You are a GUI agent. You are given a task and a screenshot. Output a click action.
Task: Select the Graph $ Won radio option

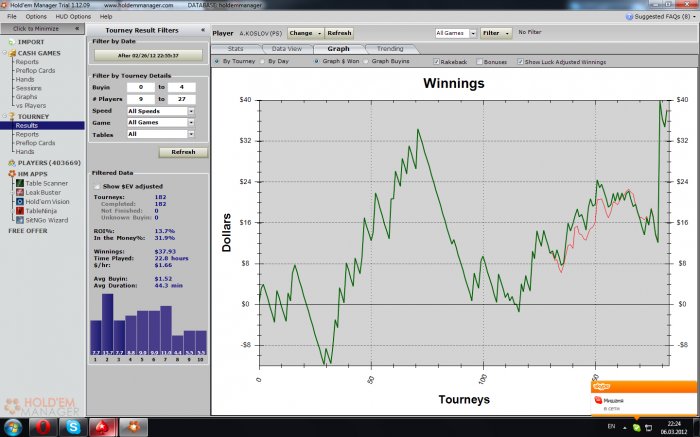tap(317, 61)
